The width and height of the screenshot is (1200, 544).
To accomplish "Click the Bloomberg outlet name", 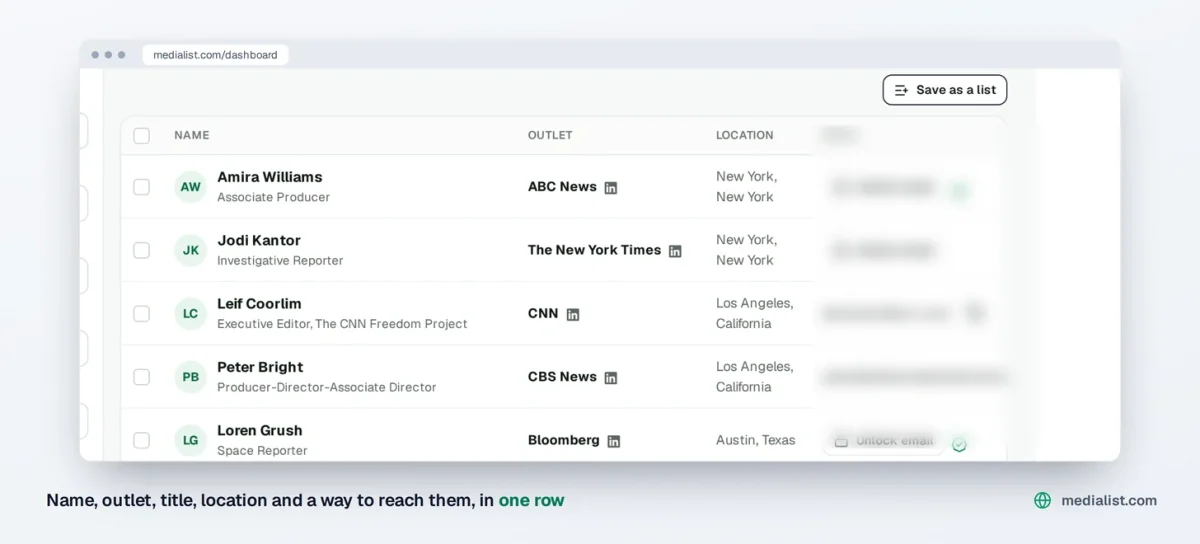I will coord(564,440).
